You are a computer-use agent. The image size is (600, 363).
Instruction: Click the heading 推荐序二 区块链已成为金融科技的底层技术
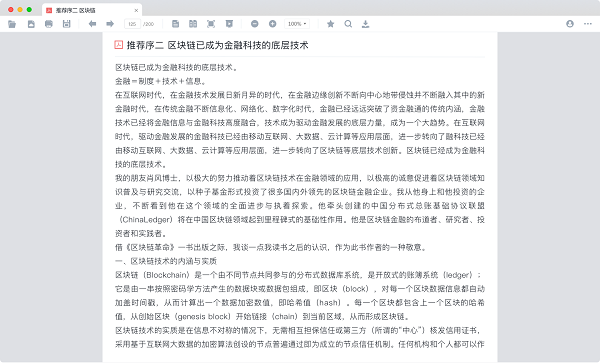(x=217, y=46)
